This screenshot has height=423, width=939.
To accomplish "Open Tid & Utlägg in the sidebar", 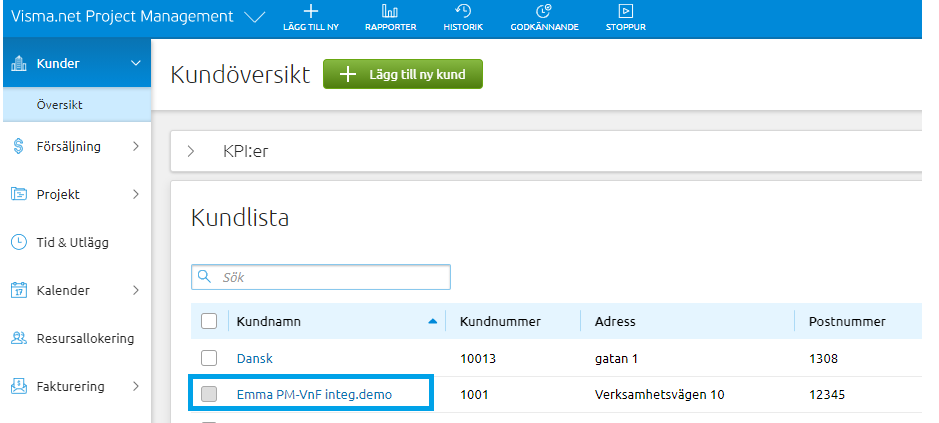I will pos(72,242).
